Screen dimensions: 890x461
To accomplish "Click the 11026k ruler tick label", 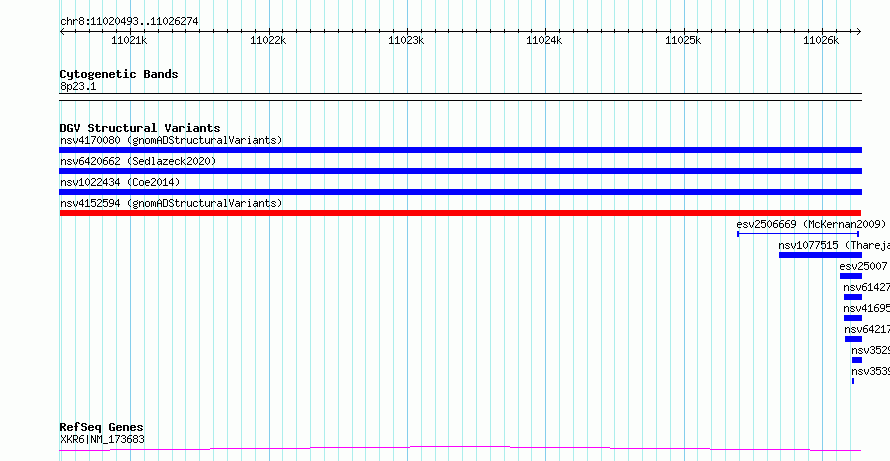I will pyautogui.click(x=821, y=40).
